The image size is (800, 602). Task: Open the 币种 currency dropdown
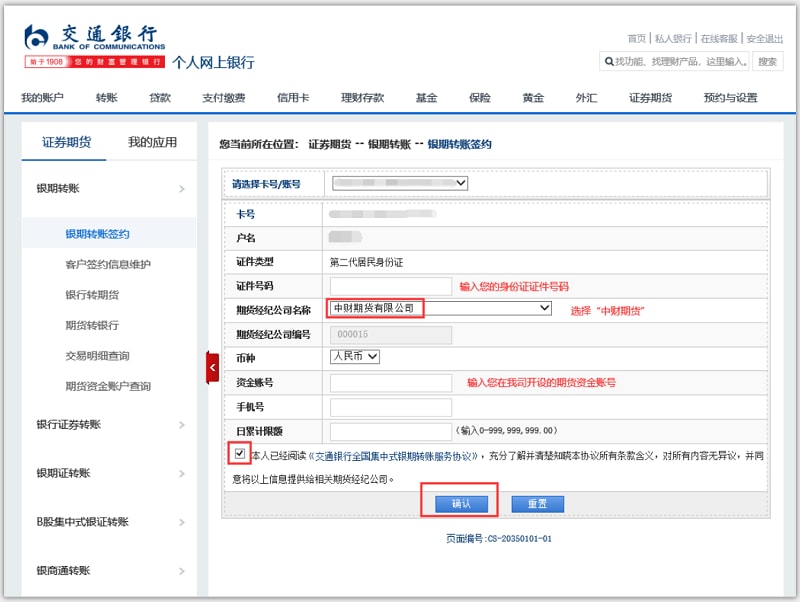(355, 356)
